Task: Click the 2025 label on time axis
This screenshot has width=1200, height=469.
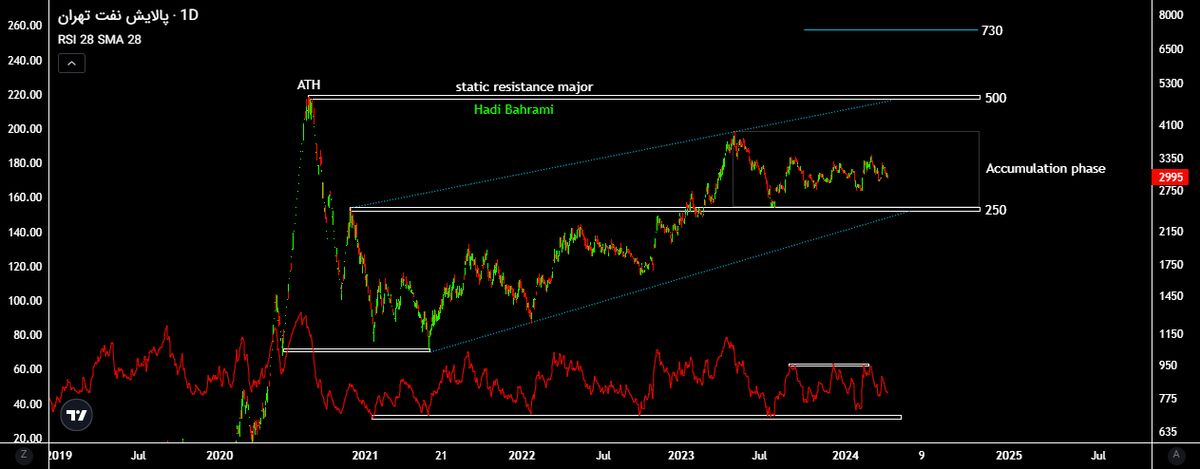Action: tap(1008, 455)
